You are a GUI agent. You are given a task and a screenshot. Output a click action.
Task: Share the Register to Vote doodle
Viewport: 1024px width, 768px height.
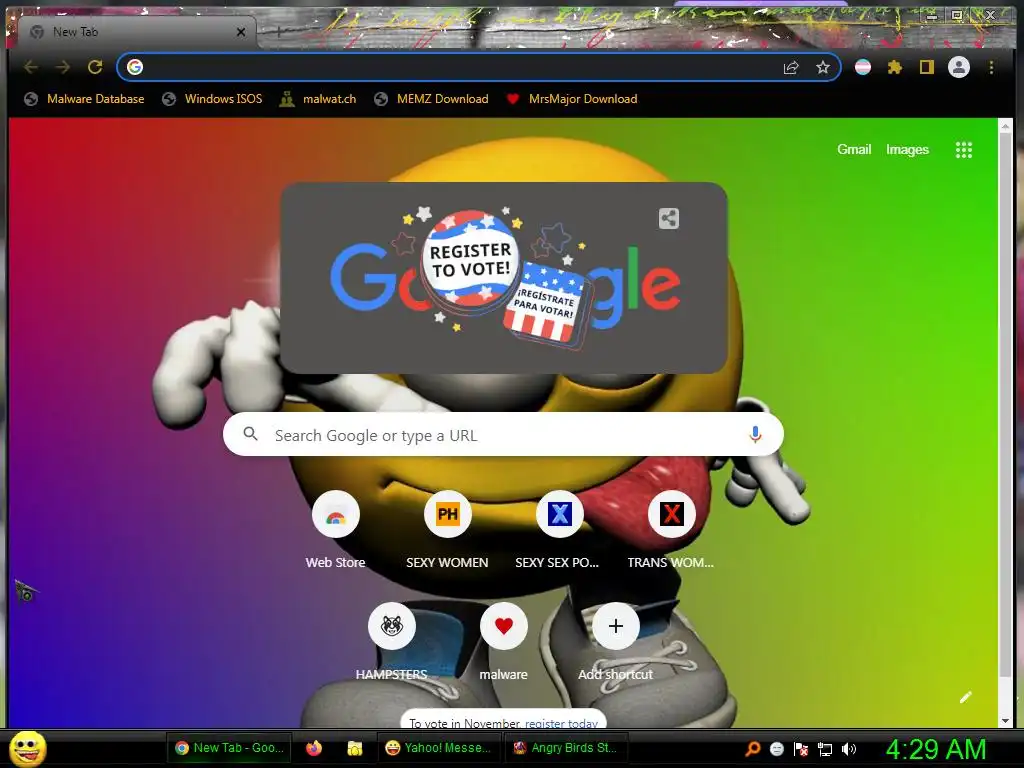click(x=669, y=218)
